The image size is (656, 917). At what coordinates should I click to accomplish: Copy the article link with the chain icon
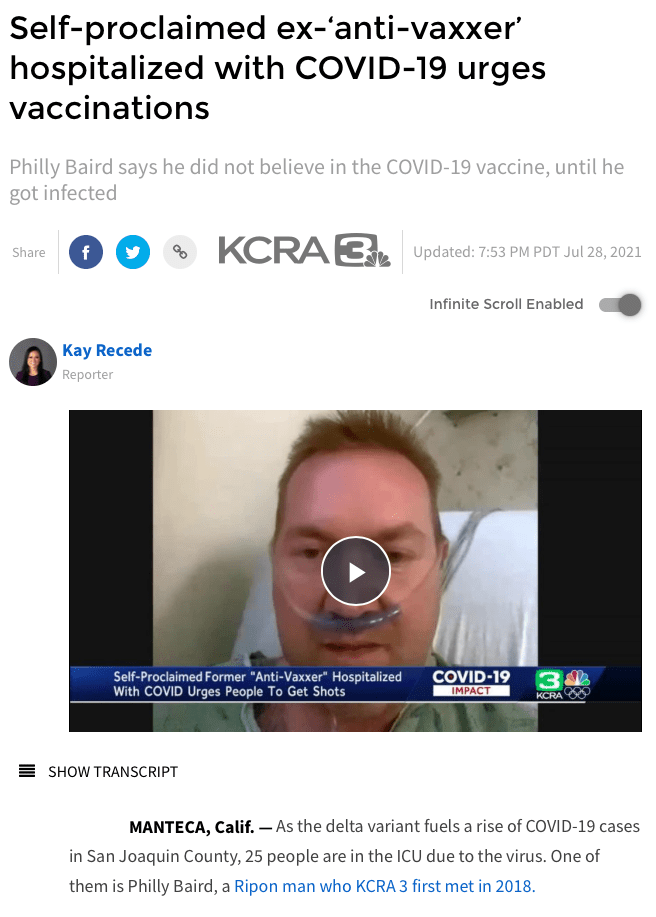click(179, 252)
